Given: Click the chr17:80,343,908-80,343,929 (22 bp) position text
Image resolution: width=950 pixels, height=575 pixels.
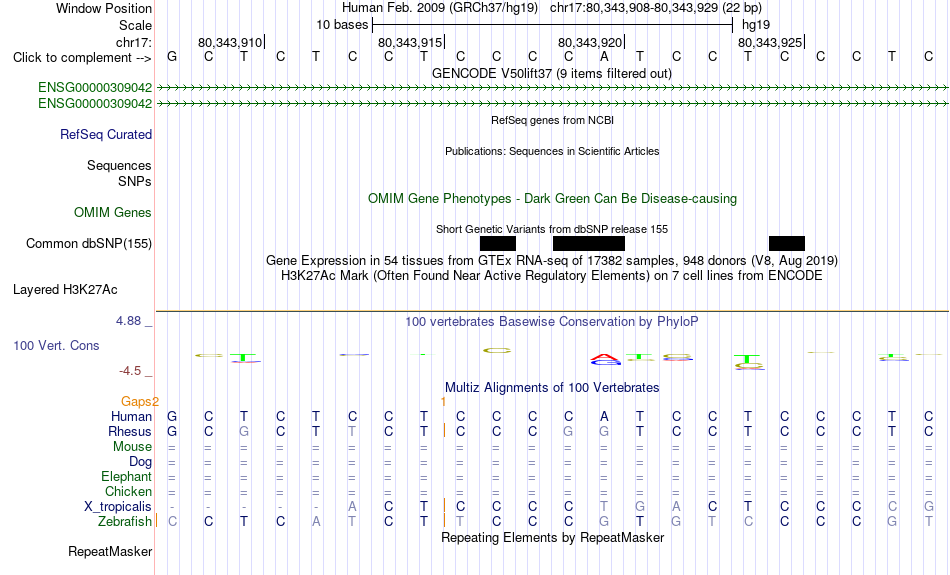Looking at the screenshot, I should click(x=656, y=8).
